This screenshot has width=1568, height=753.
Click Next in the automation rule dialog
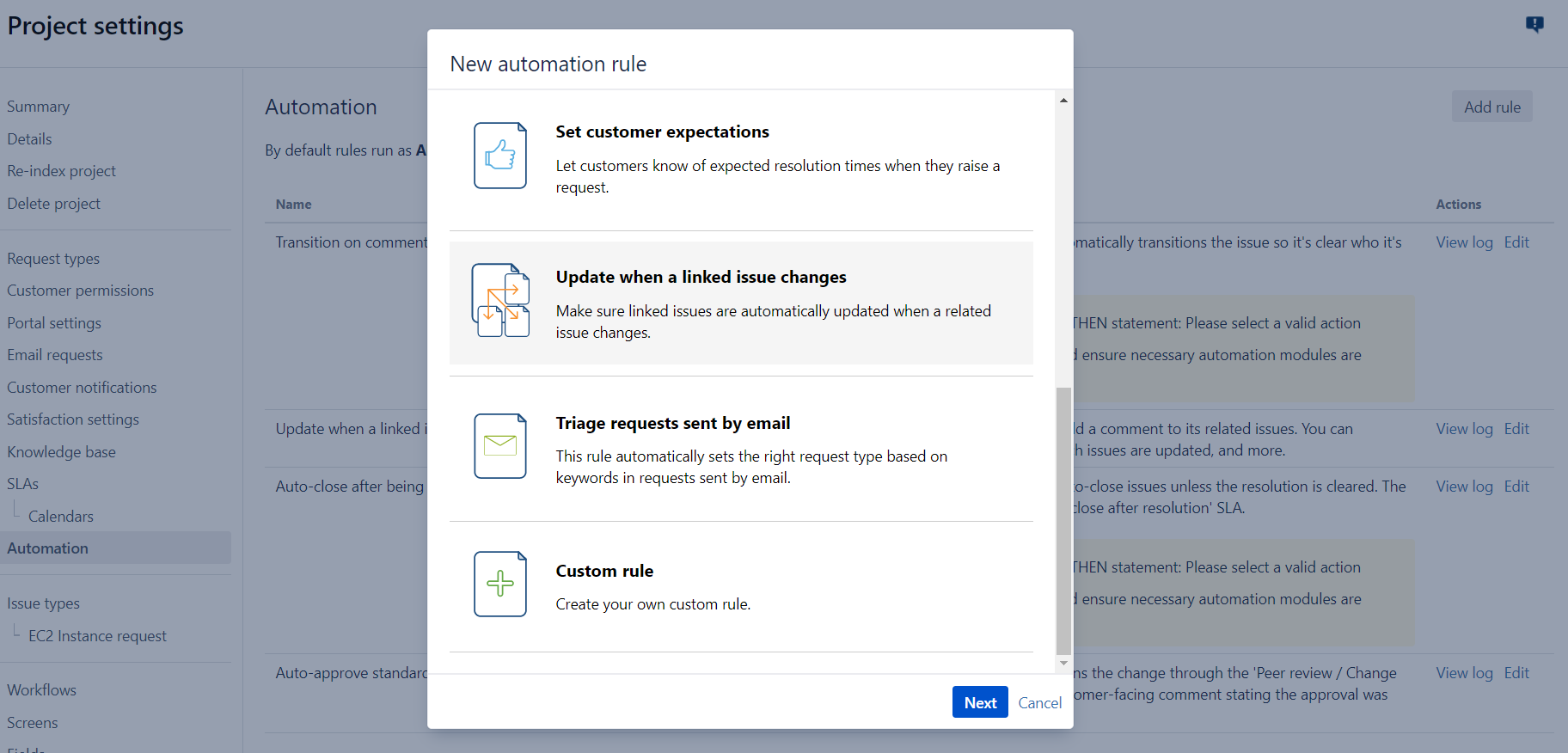tap(980, 702)
